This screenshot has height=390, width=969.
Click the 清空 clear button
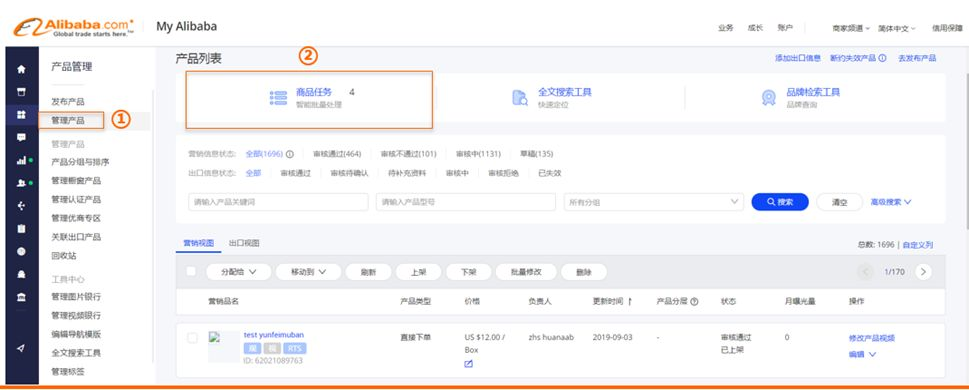point(839,202)
